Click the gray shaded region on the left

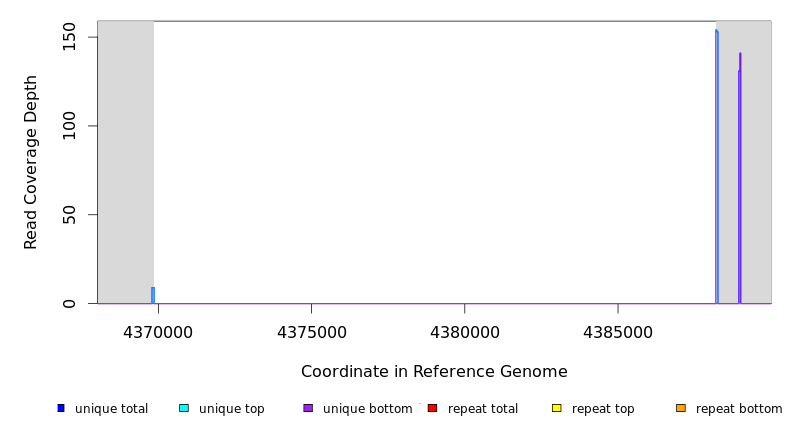coord(125,160)
